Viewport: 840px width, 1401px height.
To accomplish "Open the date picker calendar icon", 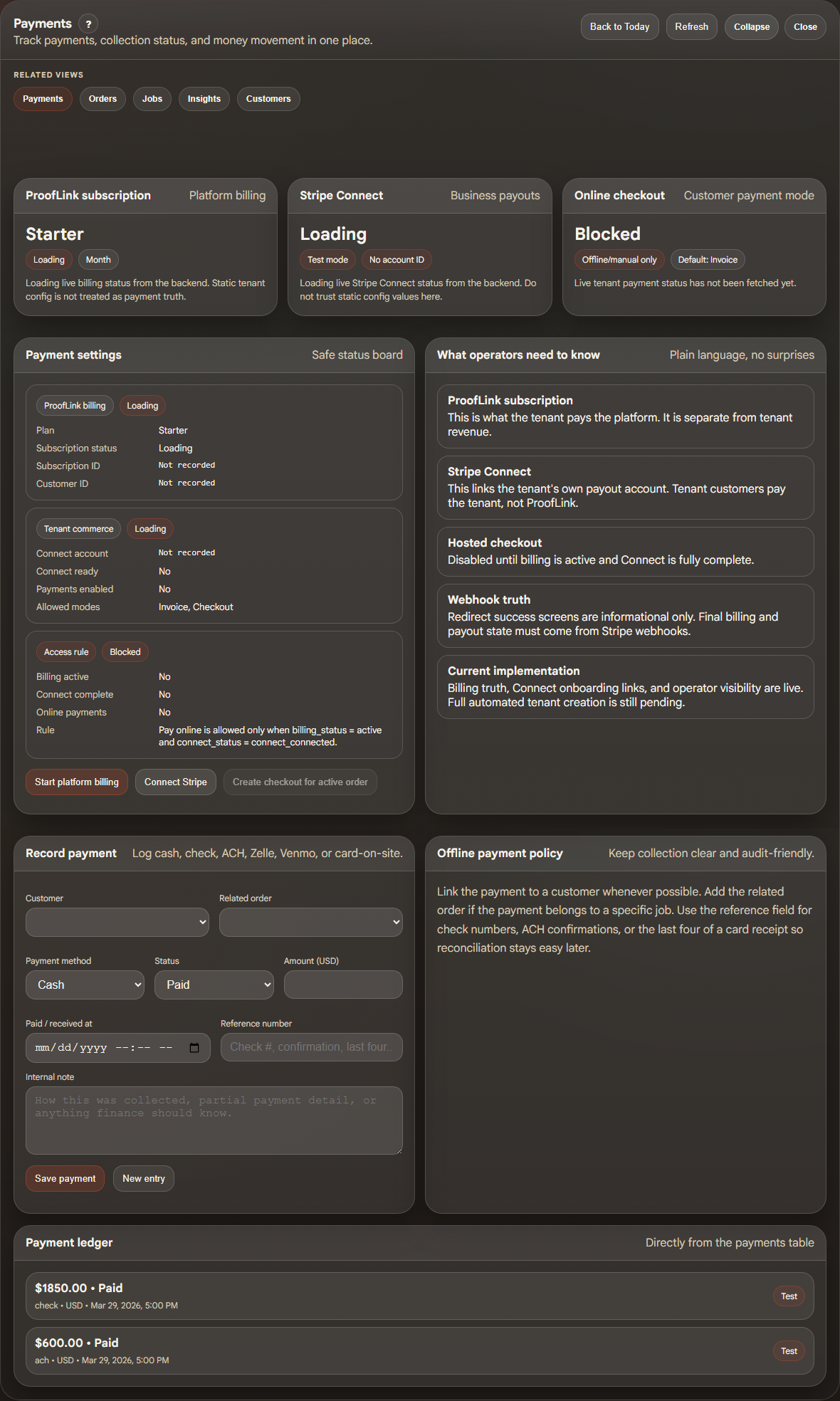I will (x=194, y=1048).
